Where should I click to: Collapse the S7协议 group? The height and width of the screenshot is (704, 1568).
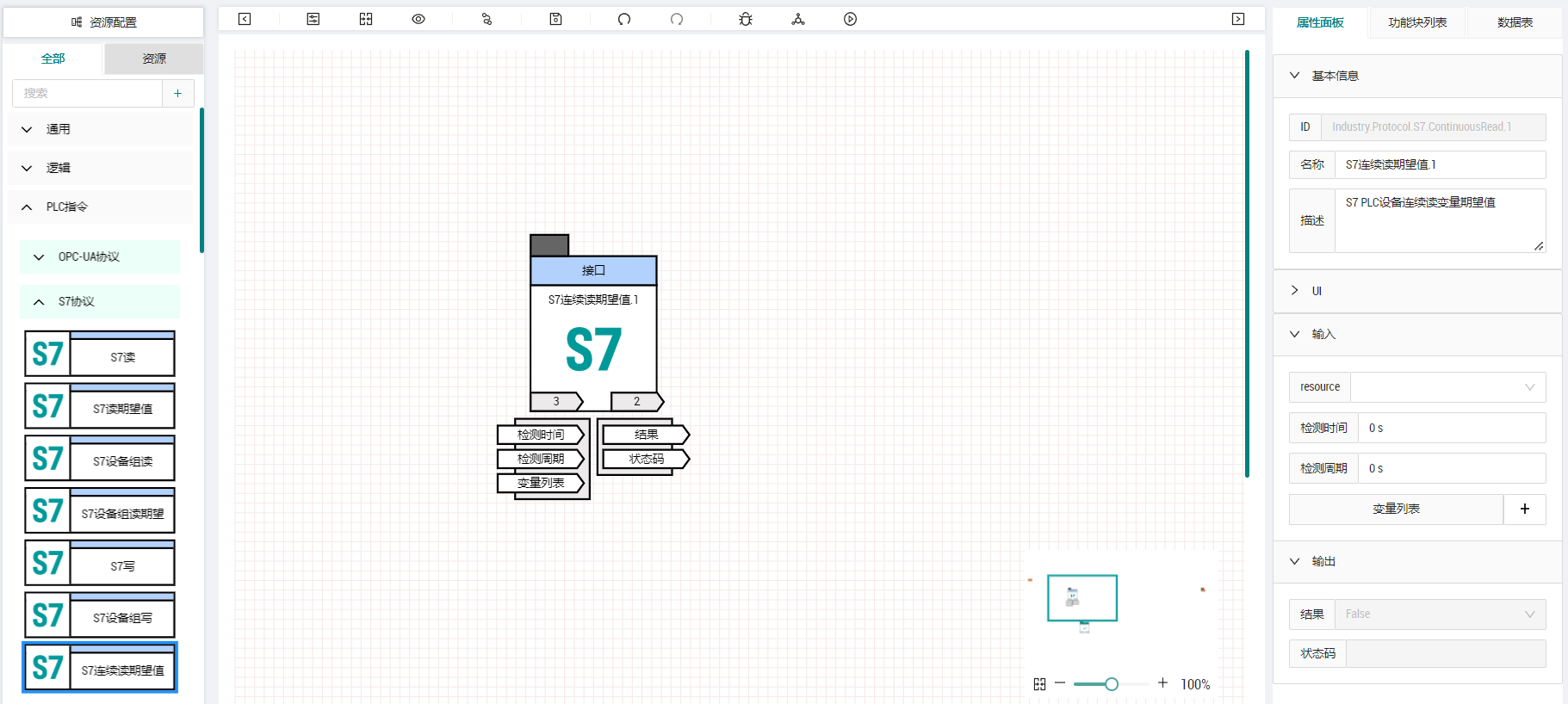pyautogui.click(x=100, y=302)
